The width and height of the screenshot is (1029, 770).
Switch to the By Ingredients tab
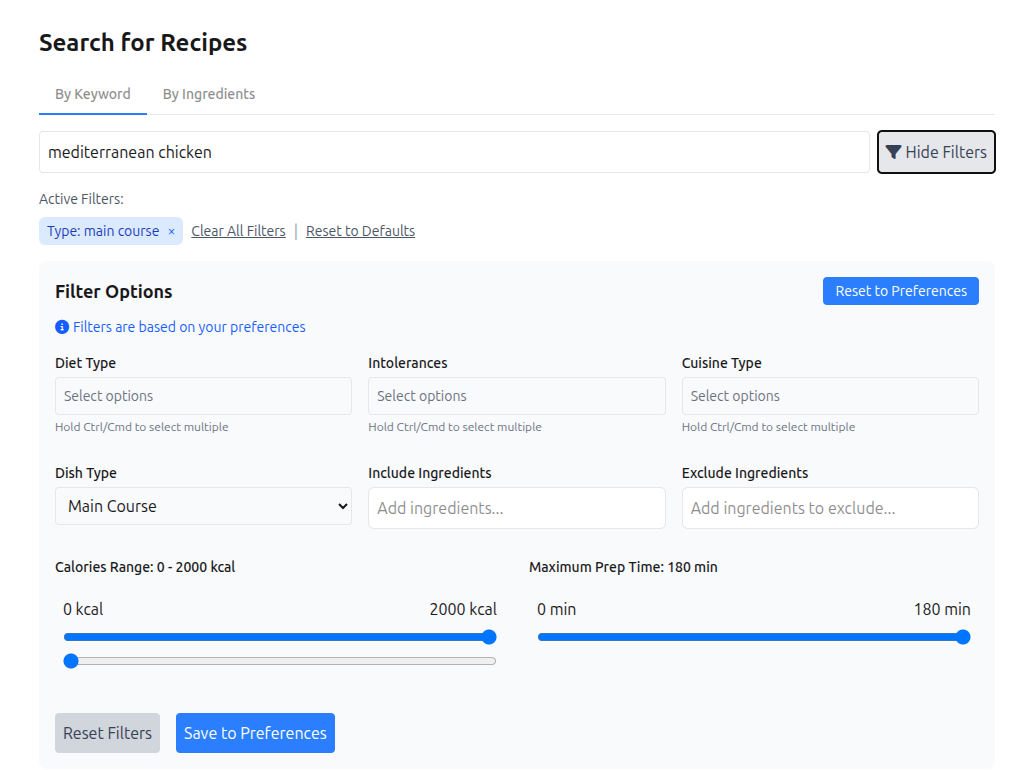tap(208, 93)
